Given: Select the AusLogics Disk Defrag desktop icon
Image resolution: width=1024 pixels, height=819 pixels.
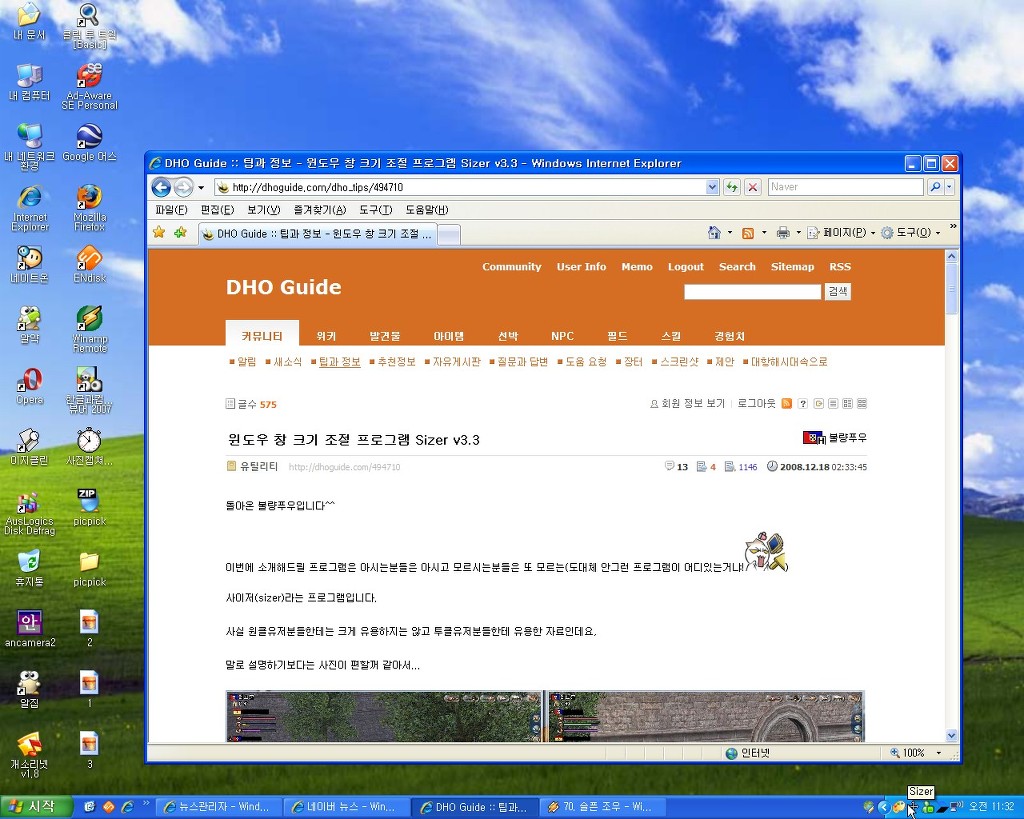Looking at the screenshot, I should [29, 514].
